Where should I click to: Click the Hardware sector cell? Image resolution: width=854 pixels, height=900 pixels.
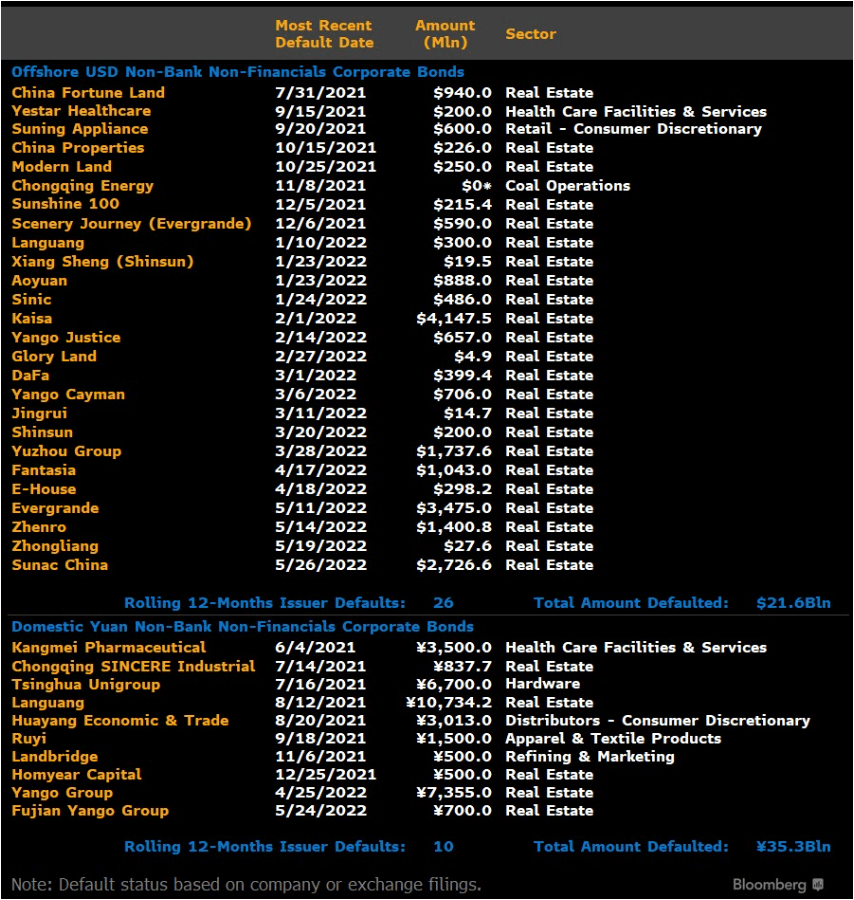pos(542,684)
